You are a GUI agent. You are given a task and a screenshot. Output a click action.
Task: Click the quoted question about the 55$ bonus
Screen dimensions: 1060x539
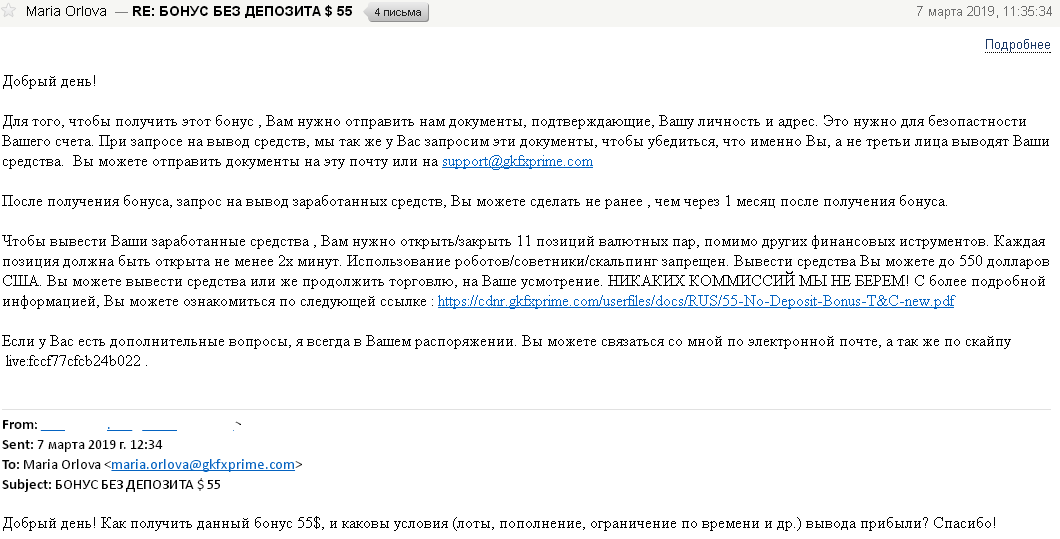click(x=498, y=524)
